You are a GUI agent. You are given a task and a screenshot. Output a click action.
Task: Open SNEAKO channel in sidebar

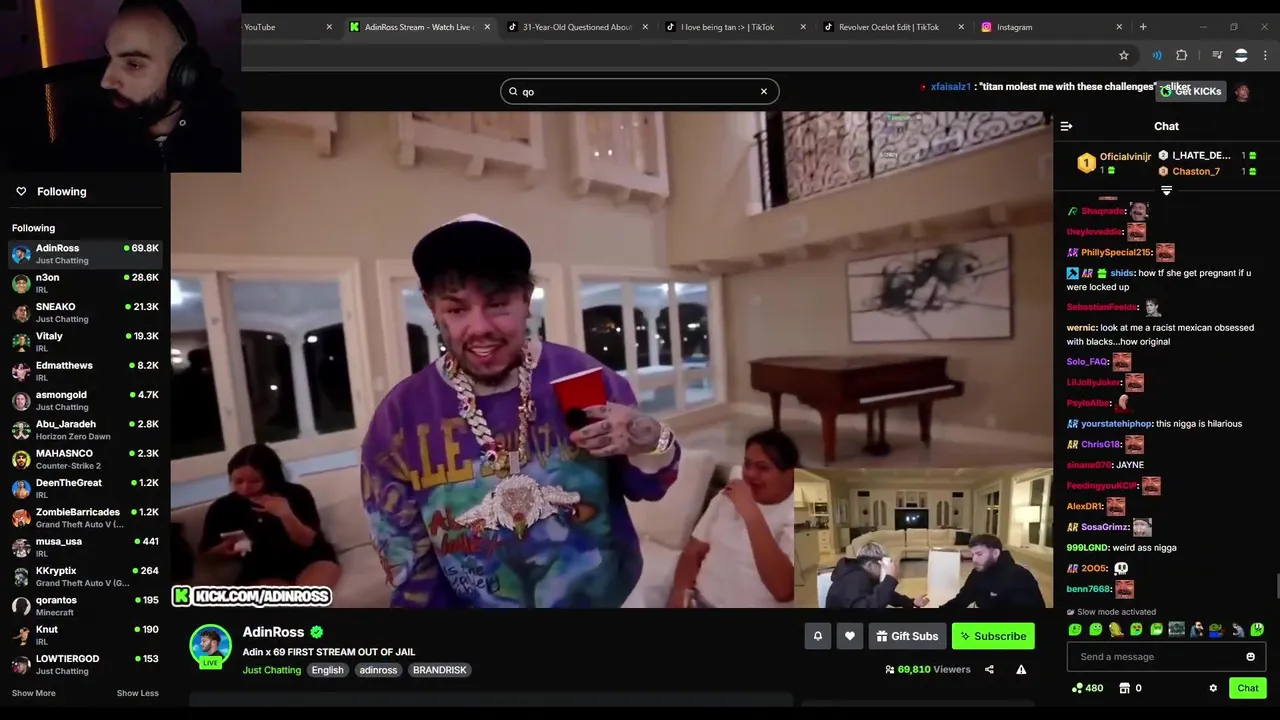[85, 312]
